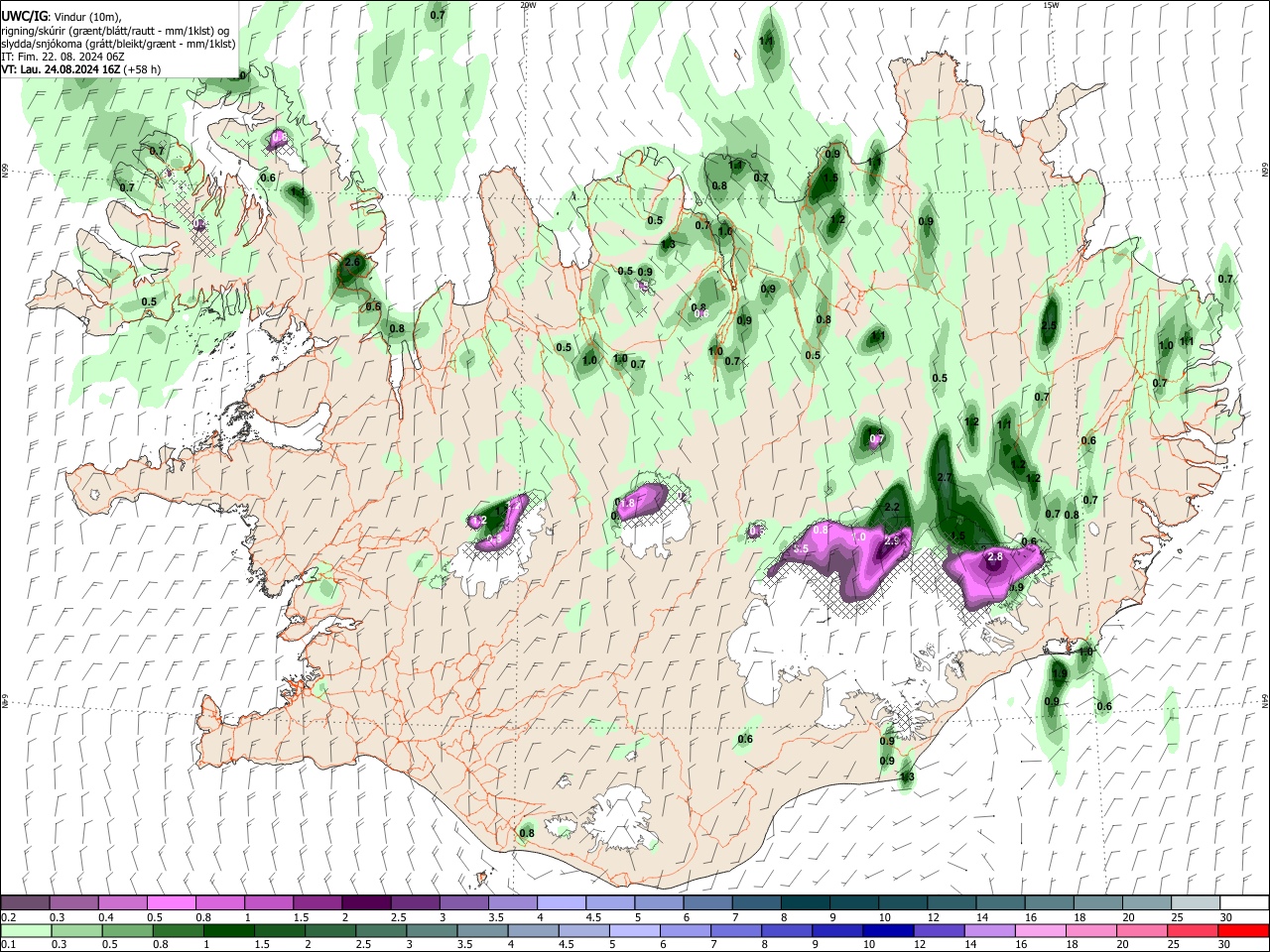Viewport: 1270px width, 952px height.
Task: Click the gray-green 2.5 rain legend swatch
Action: (x=379, y=930)
